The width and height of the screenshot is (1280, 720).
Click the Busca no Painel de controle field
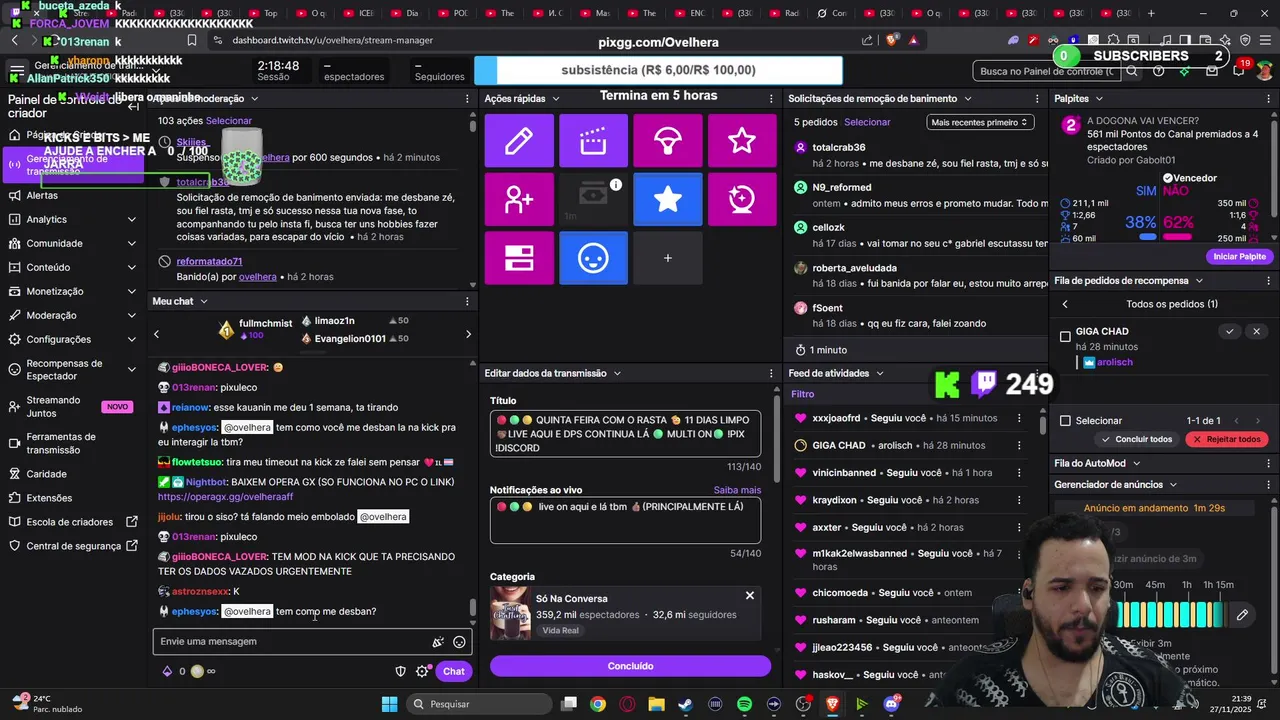(x=1047, y=72)
